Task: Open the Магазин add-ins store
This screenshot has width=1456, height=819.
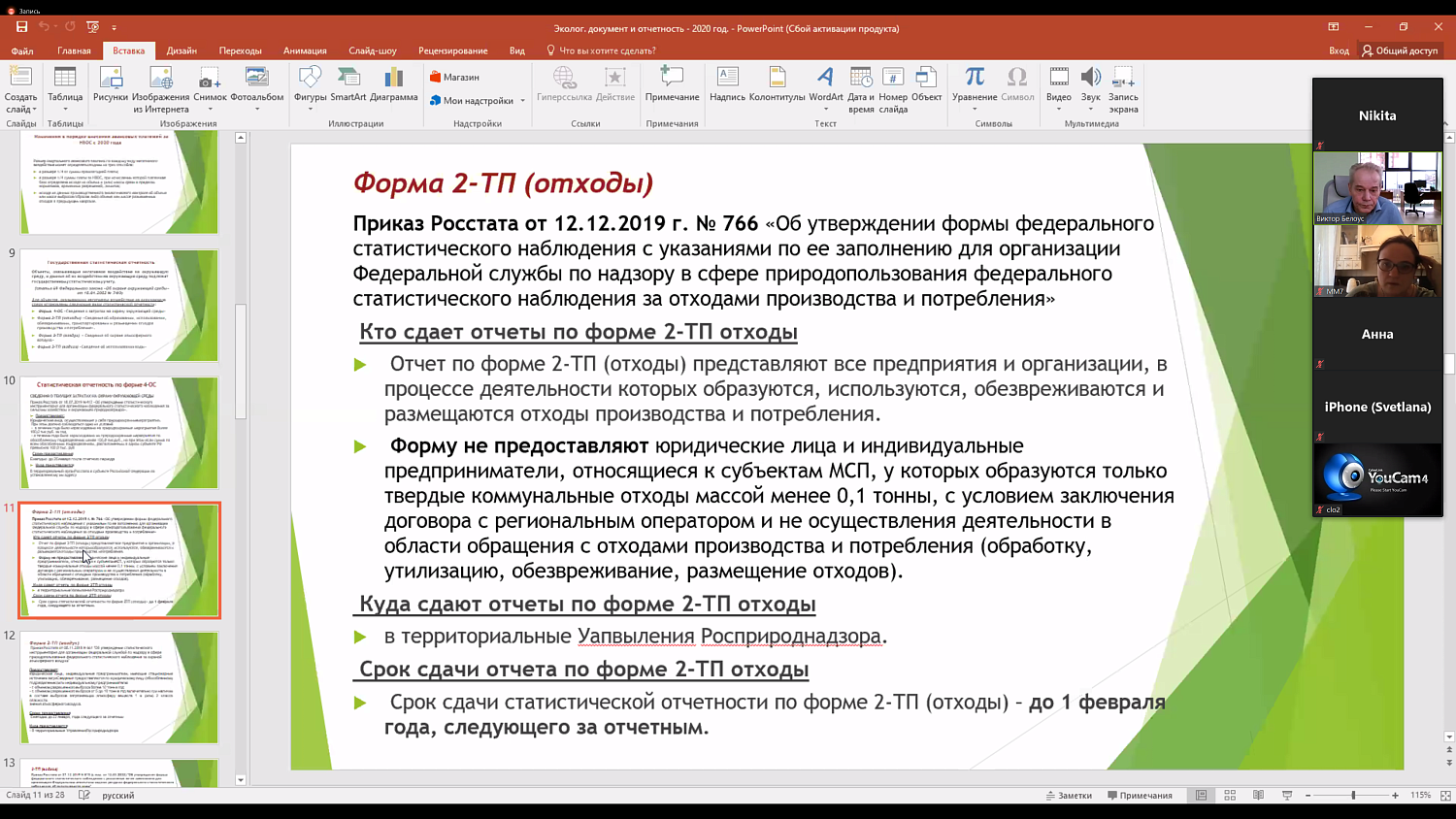Action: pyautogui.click(x=454, y=77)
